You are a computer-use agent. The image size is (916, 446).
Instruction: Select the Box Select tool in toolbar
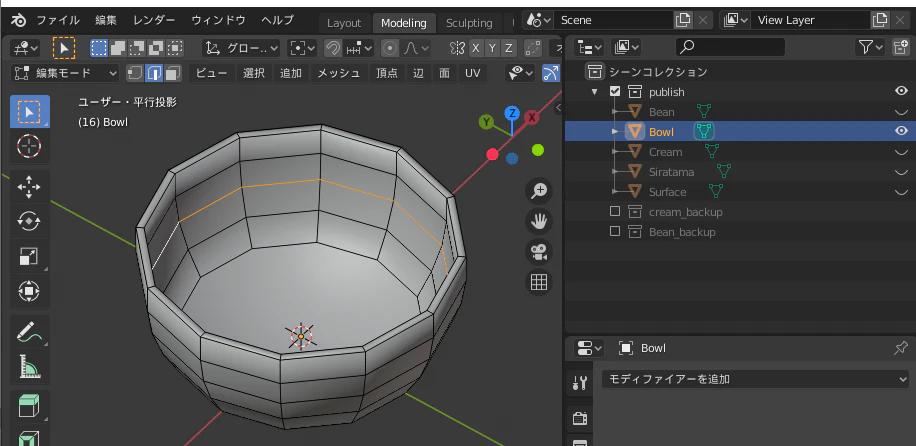click(29, 111)
